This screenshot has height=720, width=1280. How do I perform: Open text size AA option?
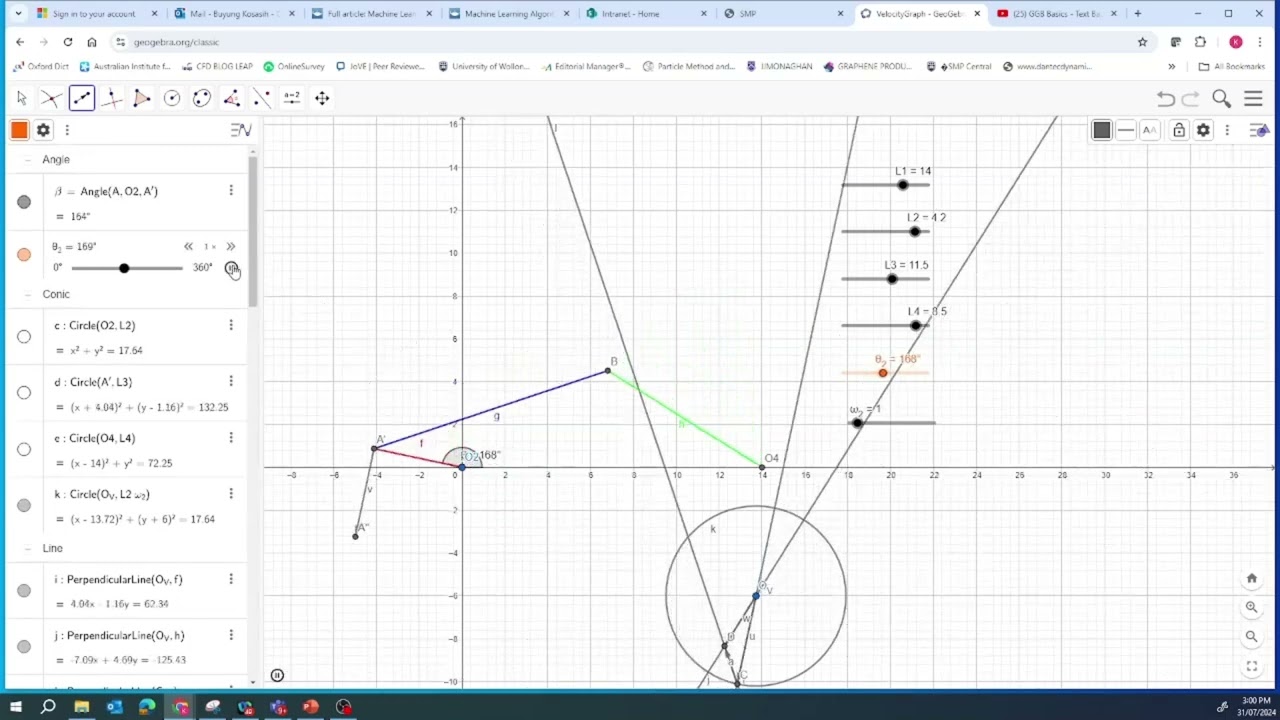[1150, 130]
